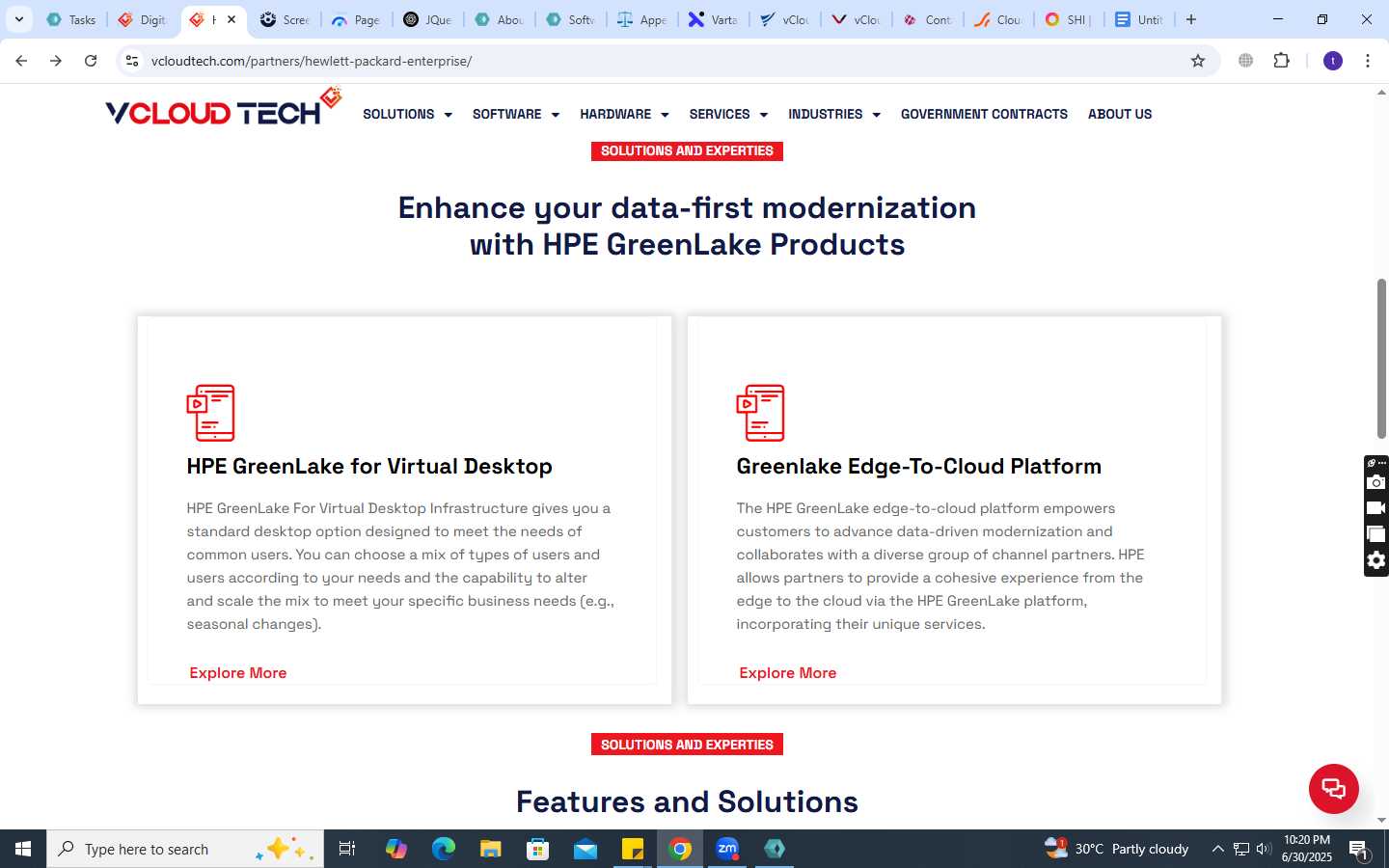Click the HPE GreenLake for Virtual Desktop heading
The height and width of the screenshot is (868, 1389).
click(369, 467)
